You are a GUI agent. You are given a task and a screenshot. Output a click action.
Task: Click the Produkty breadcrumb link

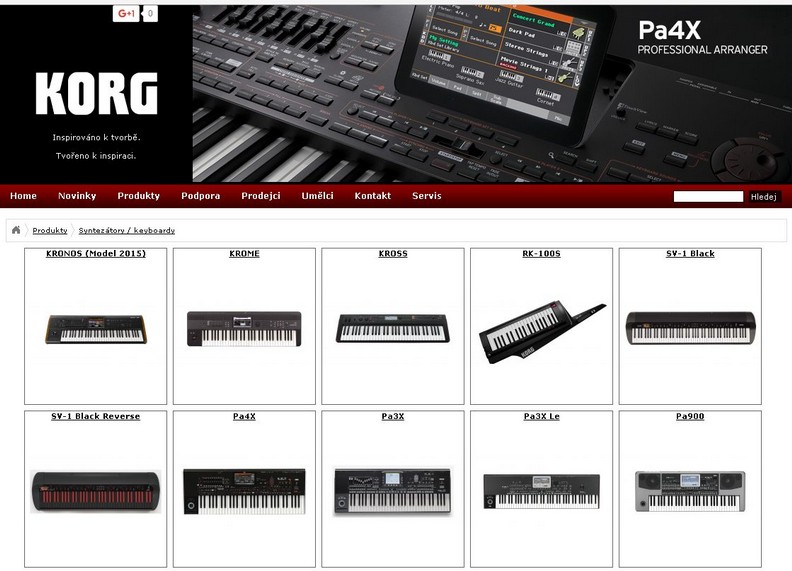[x=50, y=230]
